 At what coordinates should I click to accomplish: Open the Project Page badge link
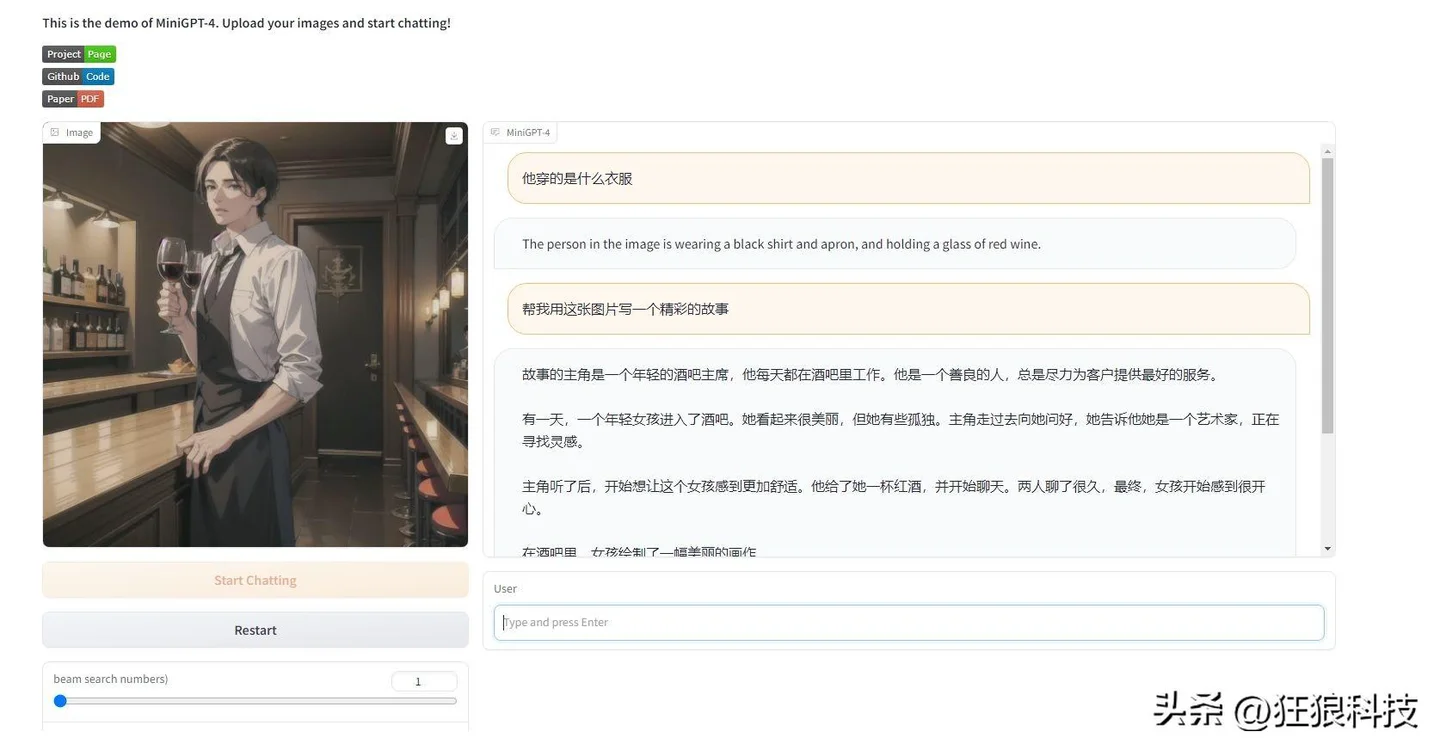pyautogui.click(x=79, y=54)
